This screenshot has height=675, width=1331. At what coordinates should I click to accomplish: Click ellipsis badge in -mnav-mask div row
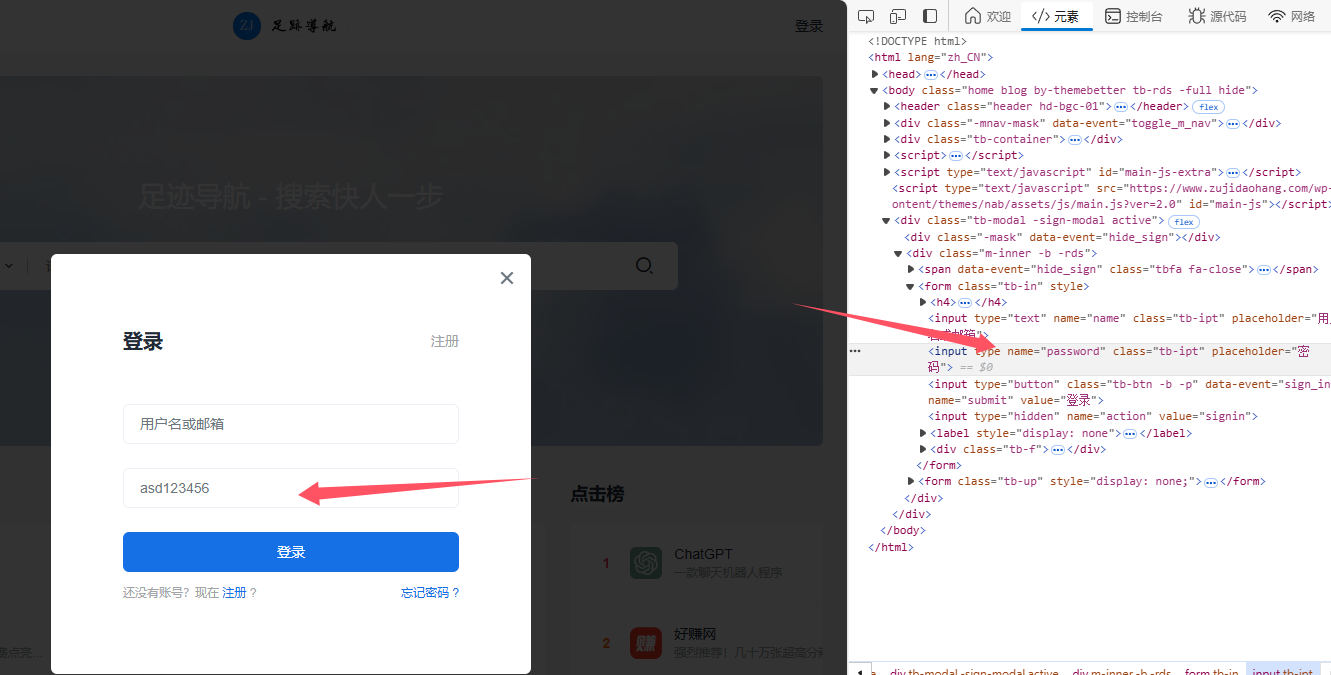(1233, 124)
